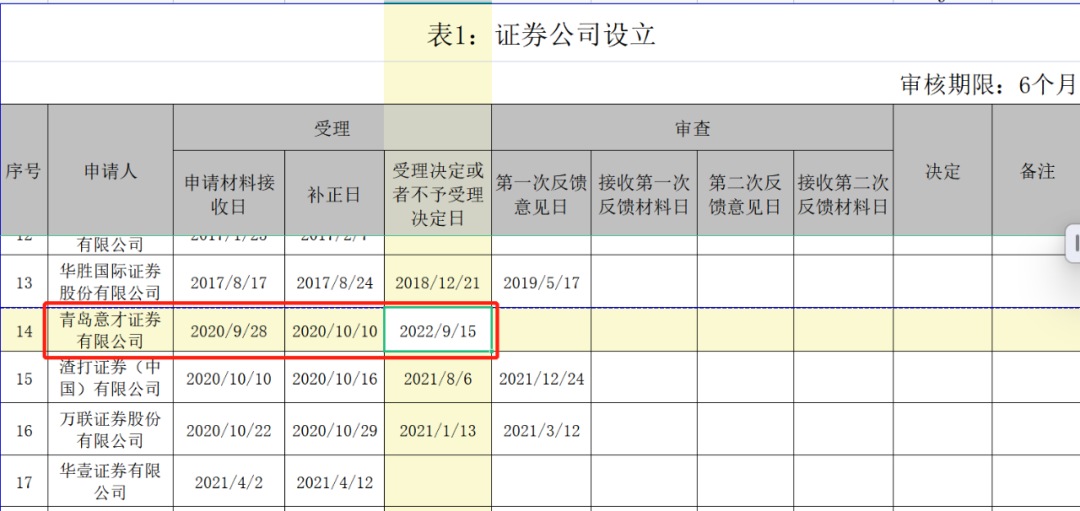Viewport: 1080px width, 511px height.
Task: Click row number 17 cell
Action: tap(24, 481)
